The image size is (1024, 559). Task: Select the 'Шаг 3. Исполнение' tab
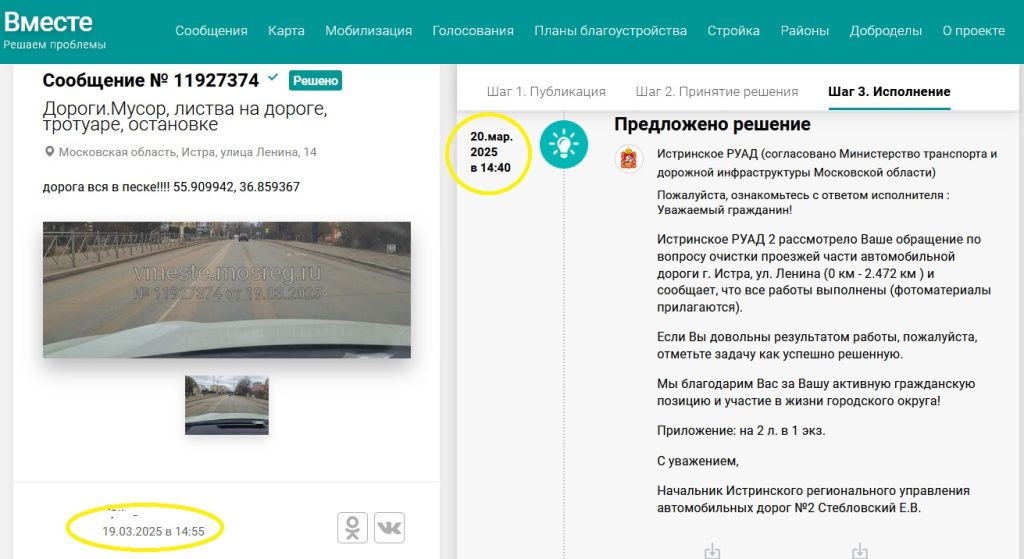coord(889,91)
